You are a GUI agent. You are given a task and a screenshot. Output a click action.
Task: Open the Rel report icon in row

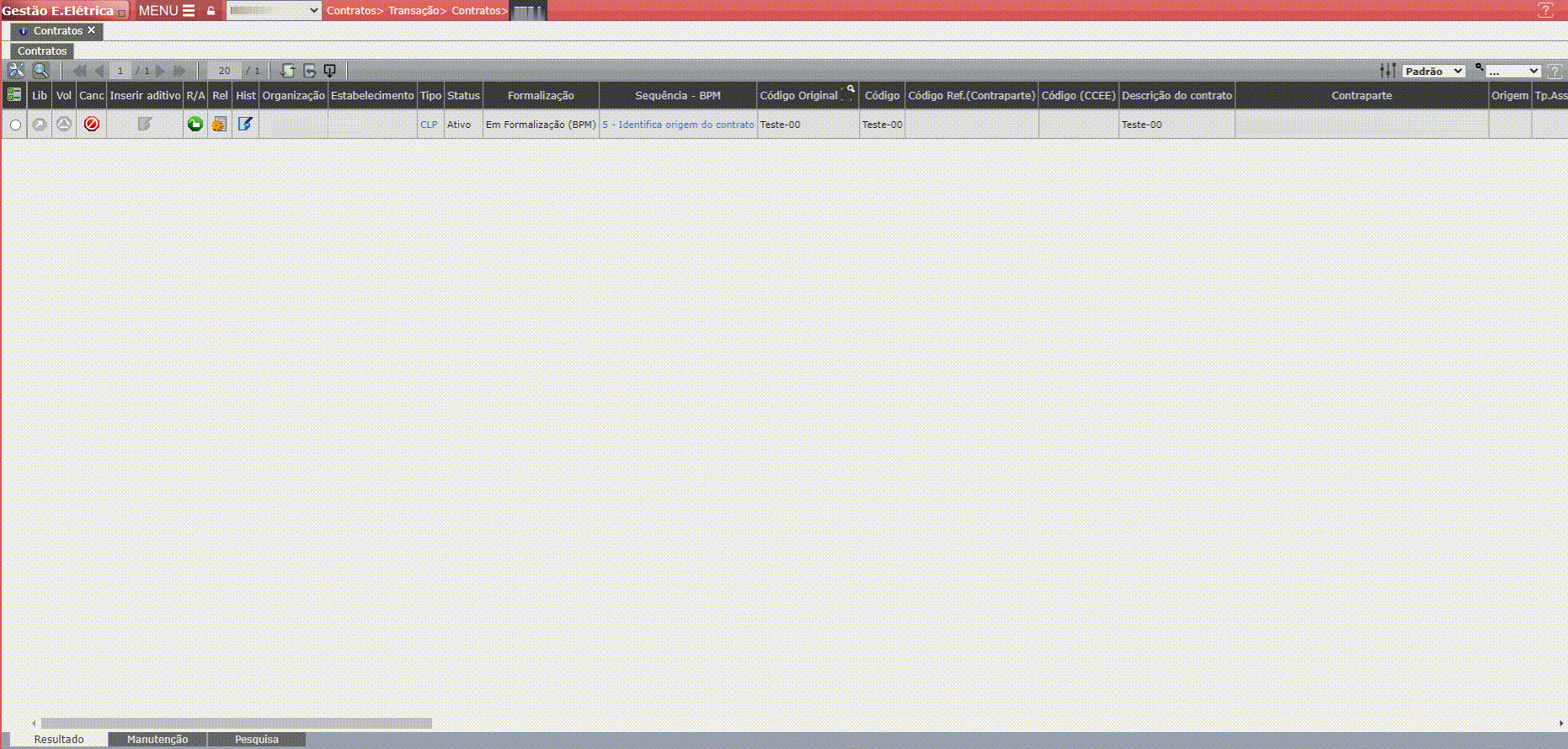click(220, 125)
